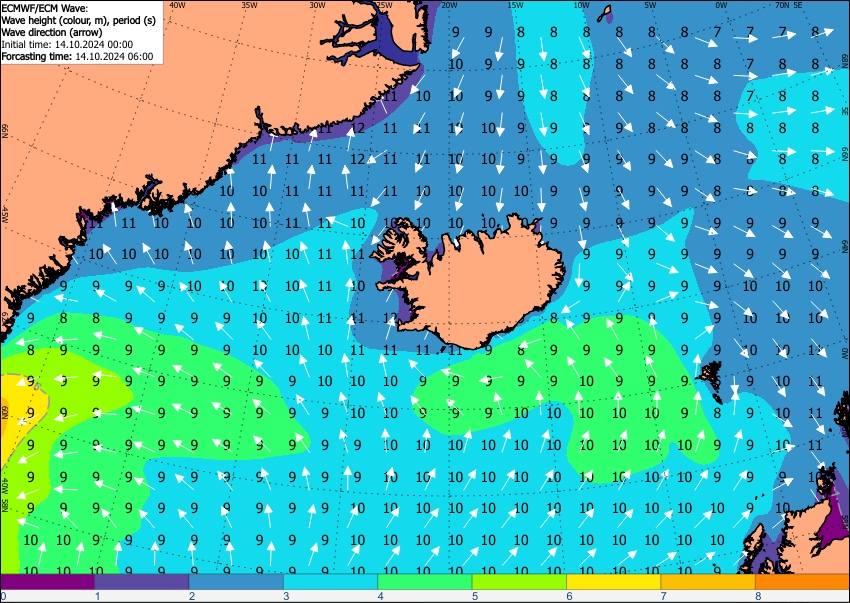The height and width of the screenshot is (603, 850).
Task: Click the dark purple 0–1 m legend swatch
Action: click(x=48, y=582)
